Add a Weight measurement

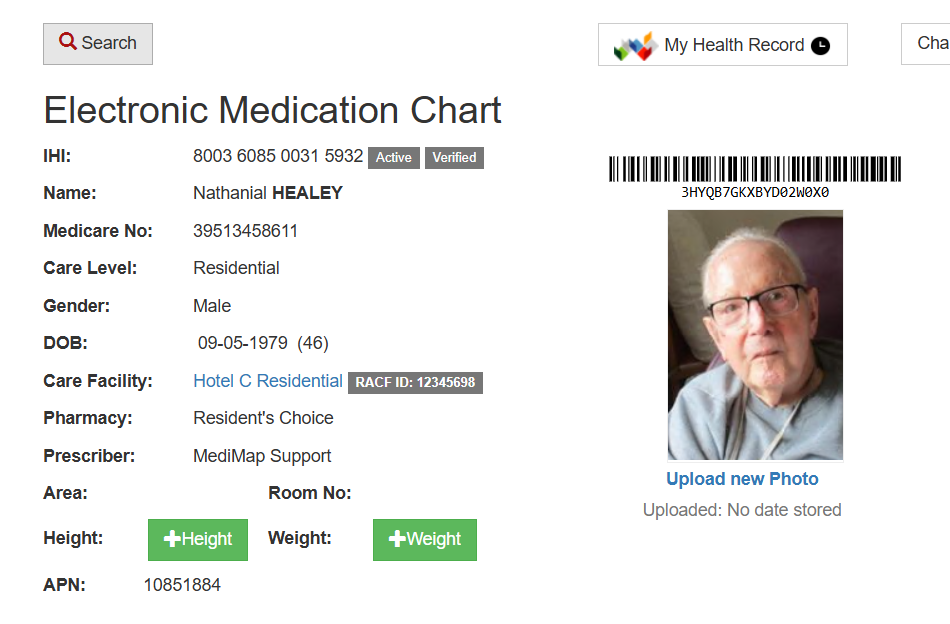click(425, 540)
